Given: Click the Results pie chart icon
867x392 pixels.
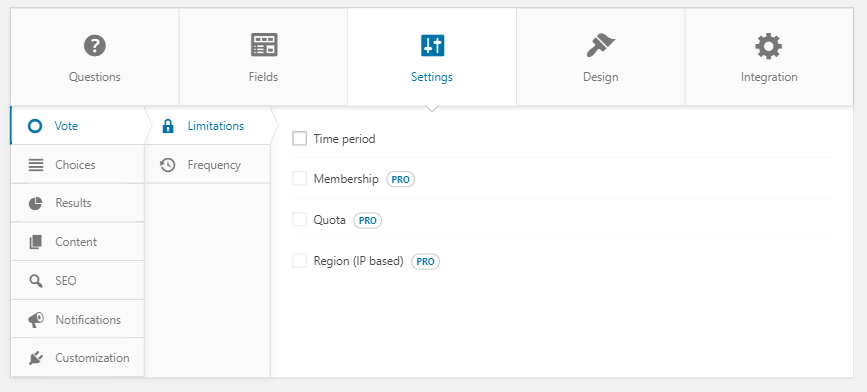Looking at the screenshot, I should coord(35,203).
